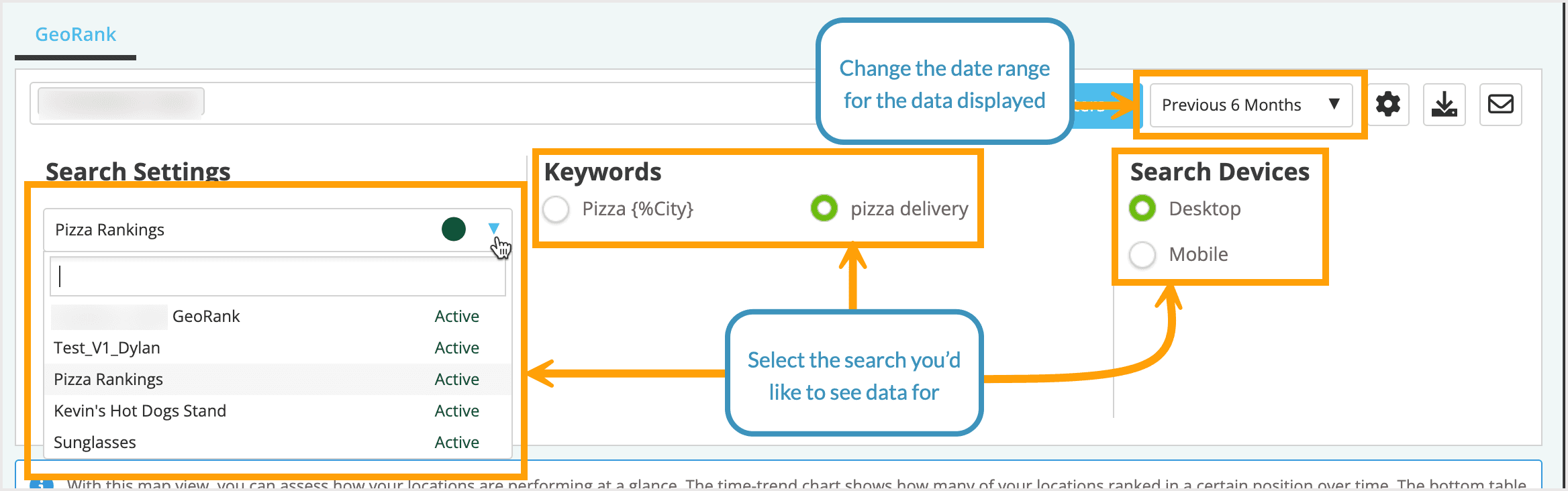1568x491 pixels.
Task: Select the Pizza {%City} keyword
Action: click(555, 209)
